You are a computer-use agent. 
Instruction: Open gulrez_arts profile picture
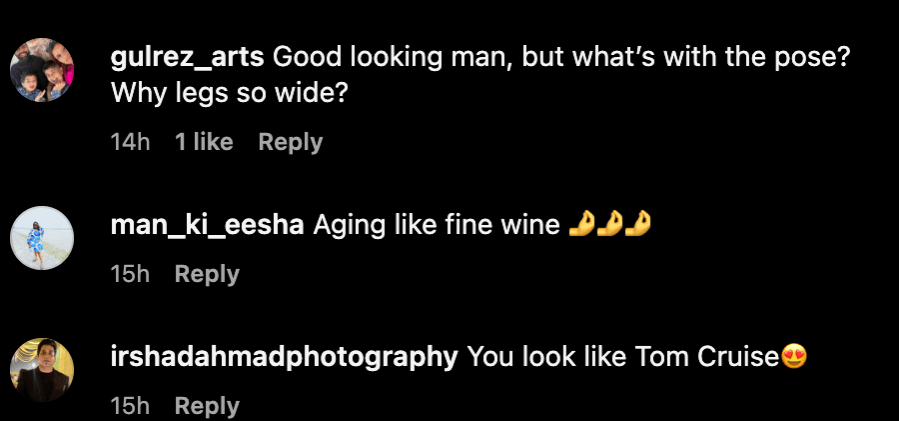pyautogui.click(x=42, y=71)
